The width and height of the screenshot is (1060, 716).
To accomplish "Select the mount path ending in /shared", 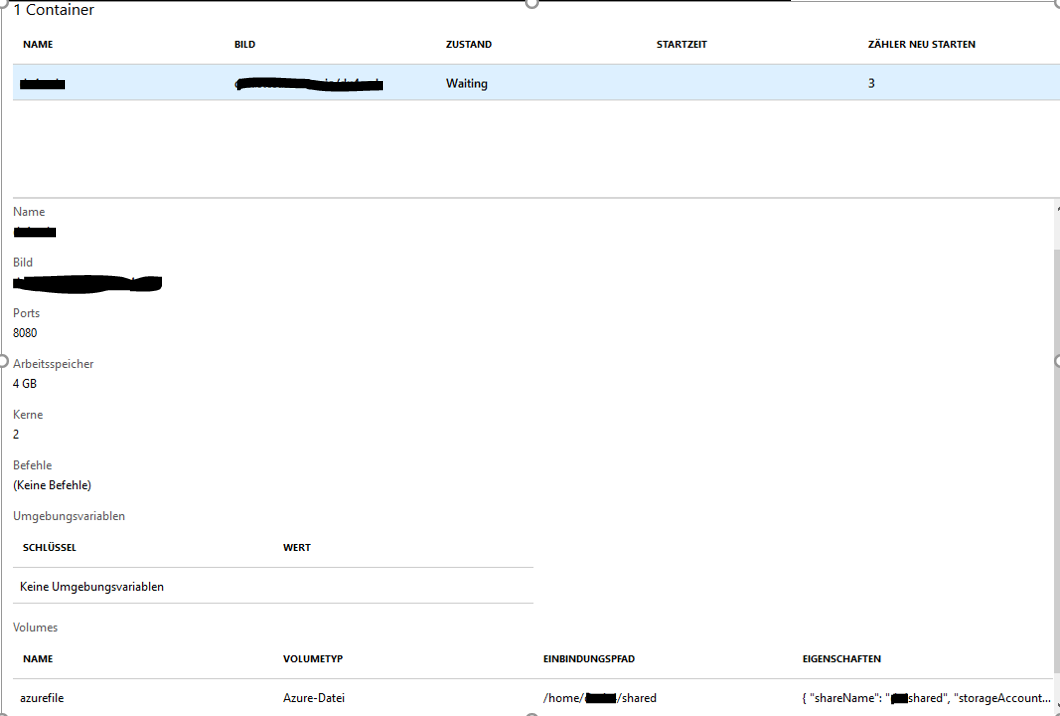I will point(600,698).
